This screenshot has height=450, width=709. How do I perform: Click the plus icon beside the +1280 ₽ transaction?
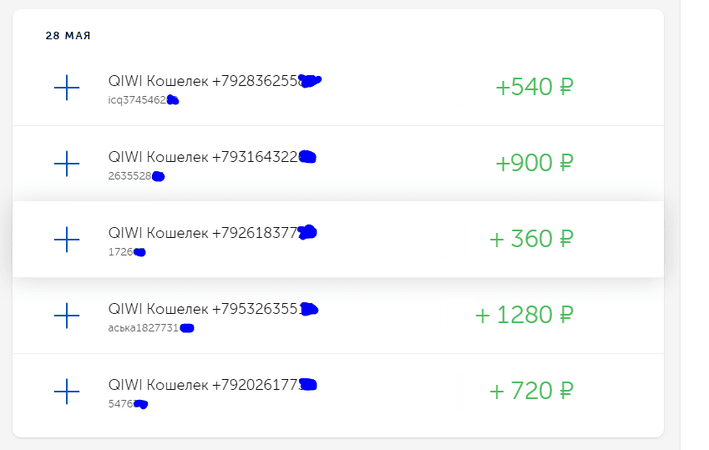[x=66, y=315]
